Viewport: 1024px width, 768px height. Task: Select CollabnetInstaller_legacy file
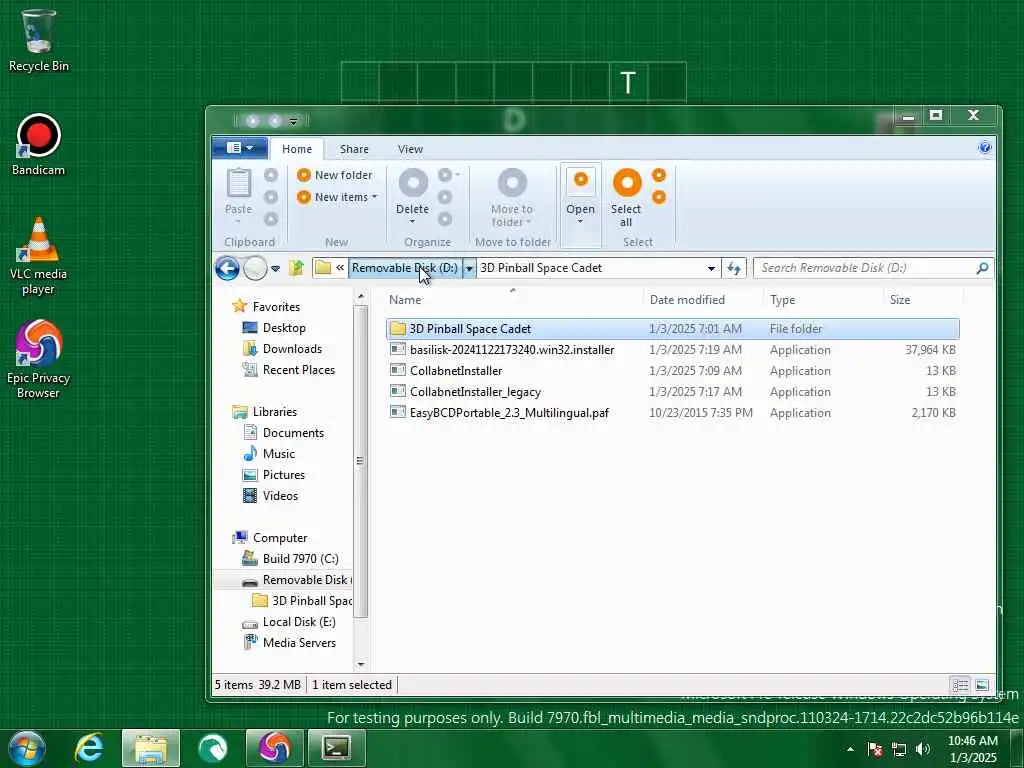click(x=673, y=392)
